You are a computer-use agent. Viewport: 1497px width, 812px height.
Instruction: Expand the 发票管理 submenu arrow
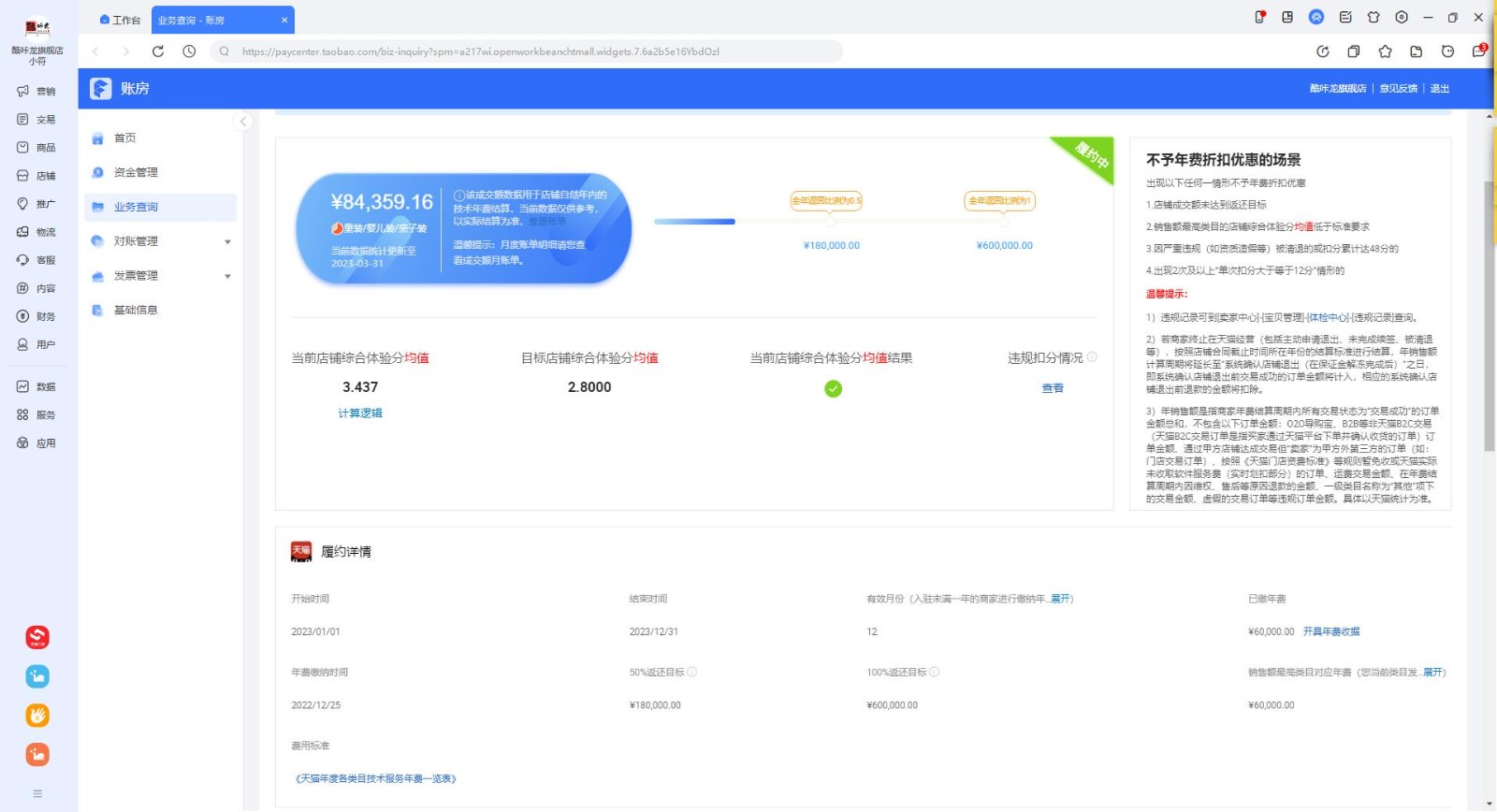227,277
